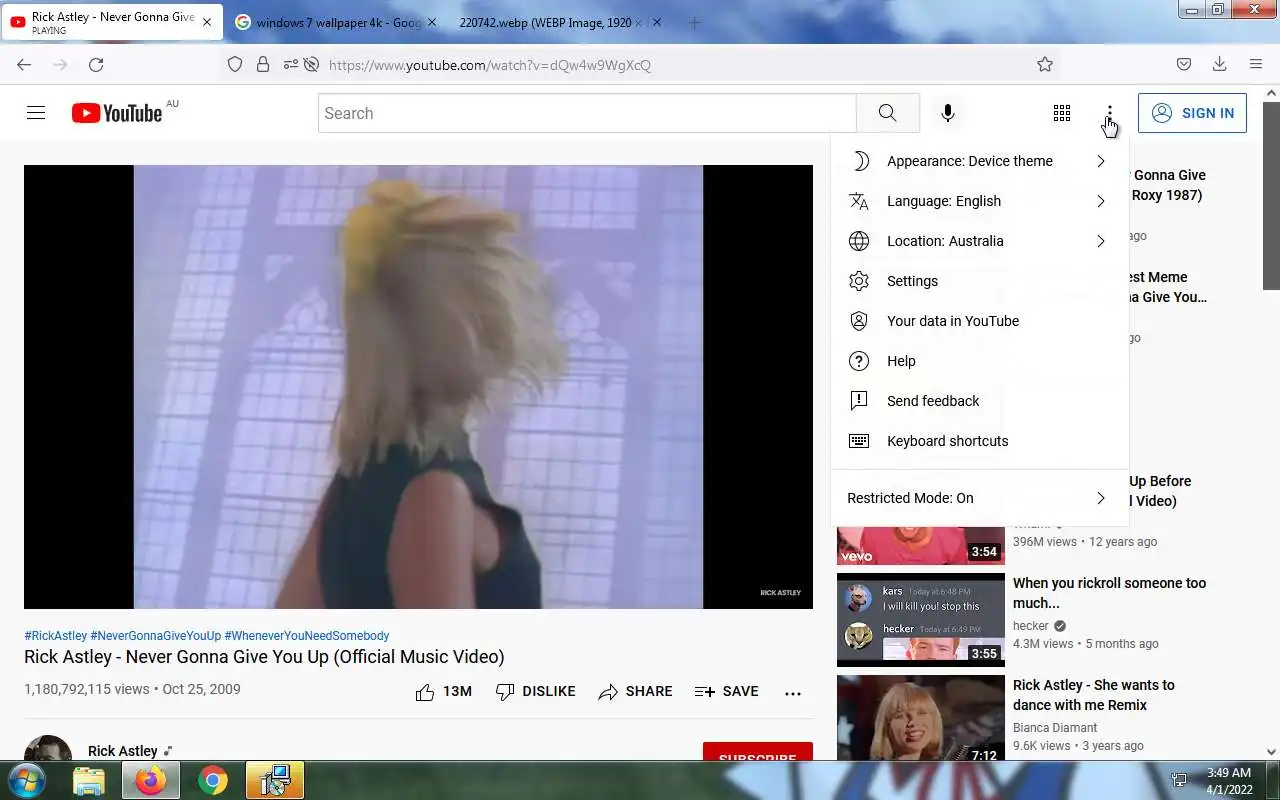The height and width of the screenshot is (800, 1280).
Task: Open the Rick Astley channel avatar
Action: [x=48, y=750]
